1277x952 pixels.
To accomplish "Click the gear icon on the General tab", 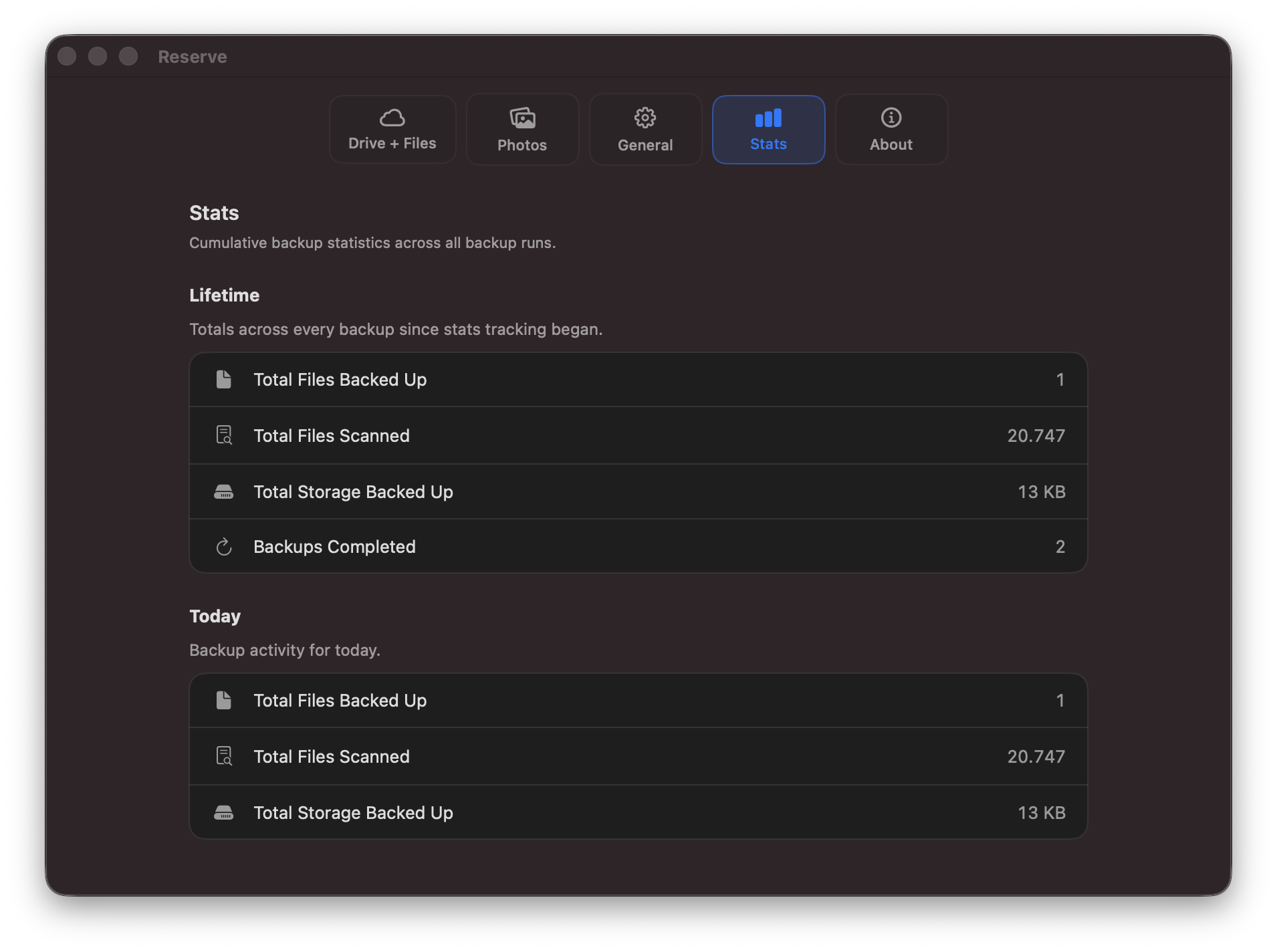I will [645, 116].
